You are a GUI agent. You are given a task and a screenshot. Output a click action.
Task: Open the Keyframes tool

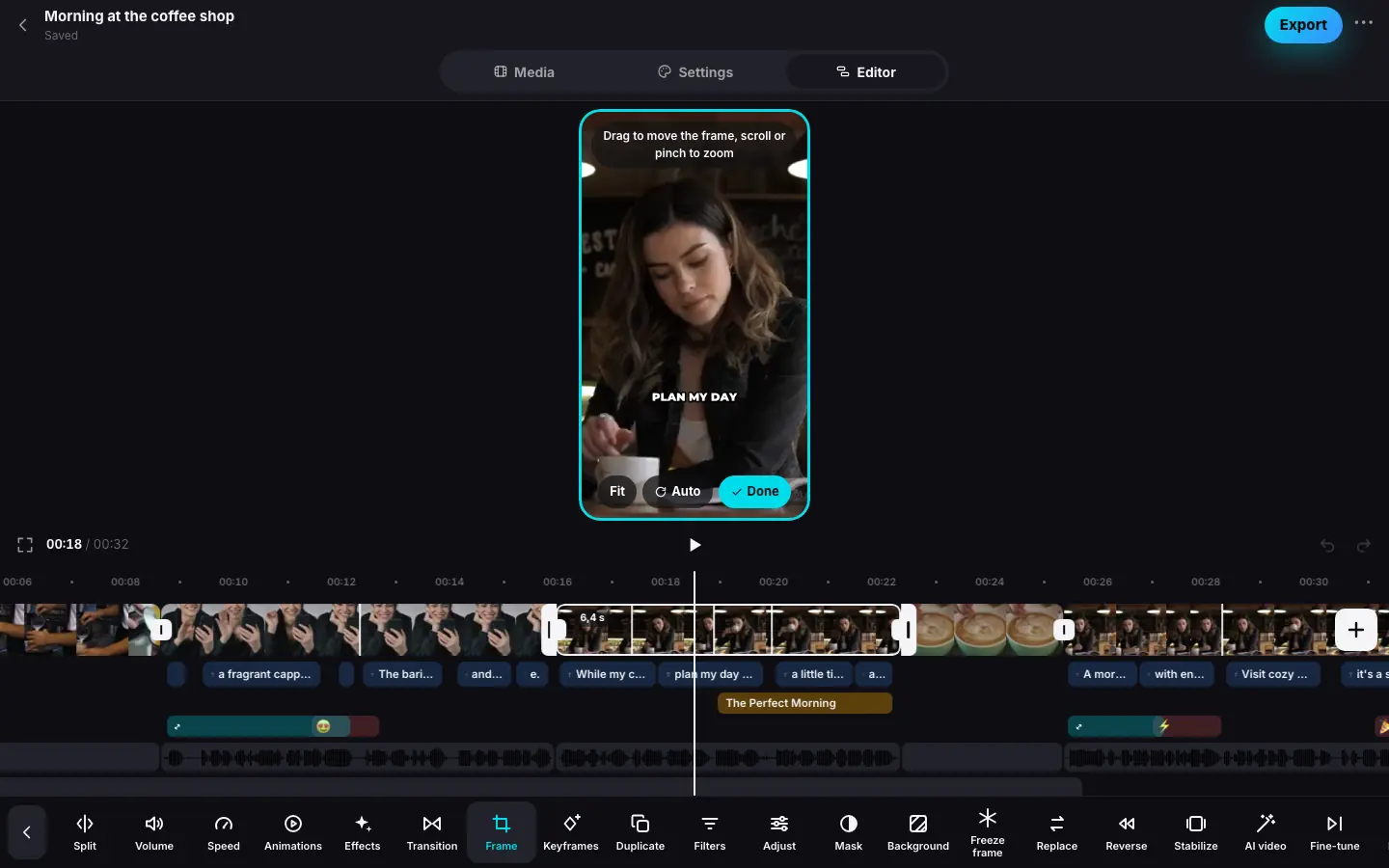tap(571, 832)
